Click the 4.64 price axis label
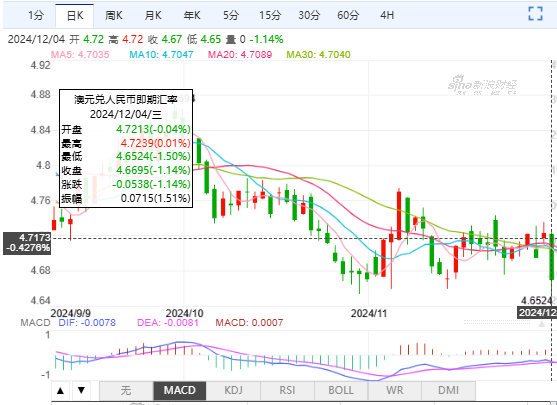The width and height of the screenshot is (557, 405). [x=40, y=301]
